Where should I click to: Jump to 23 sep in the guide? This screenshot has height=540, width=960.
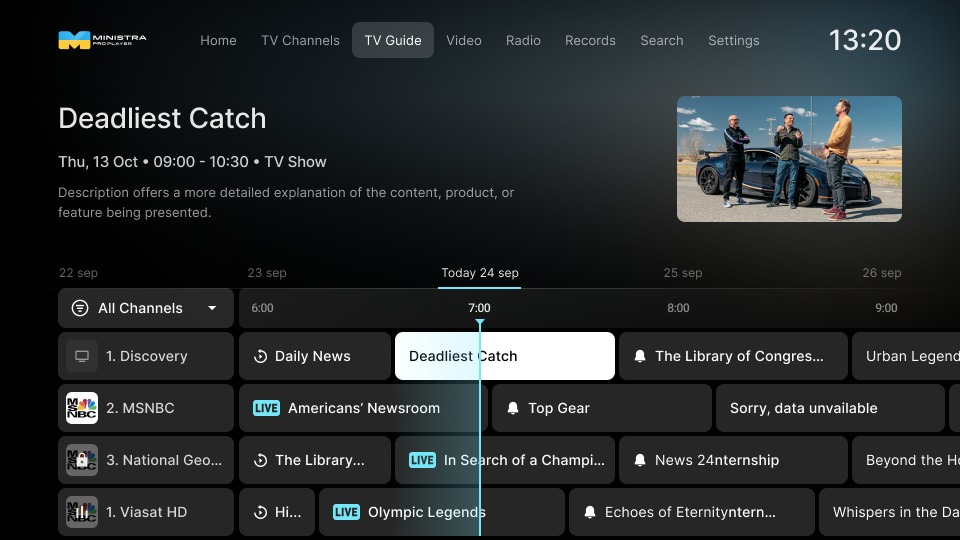pos(267,273)
